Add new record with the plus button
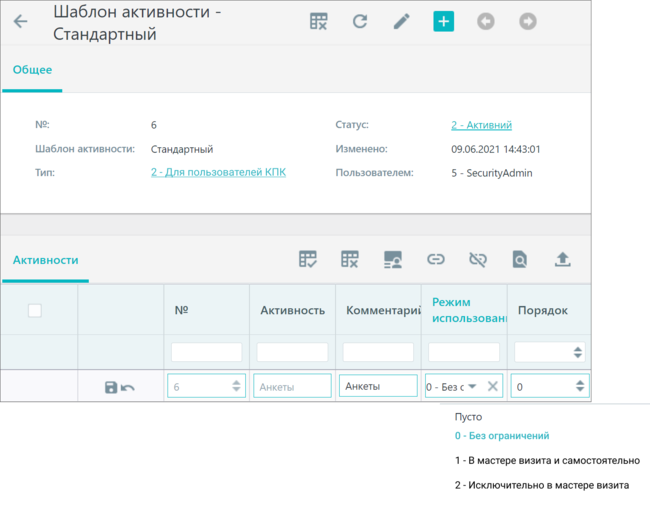The image size is (650, 505). (x=444, y=21)
